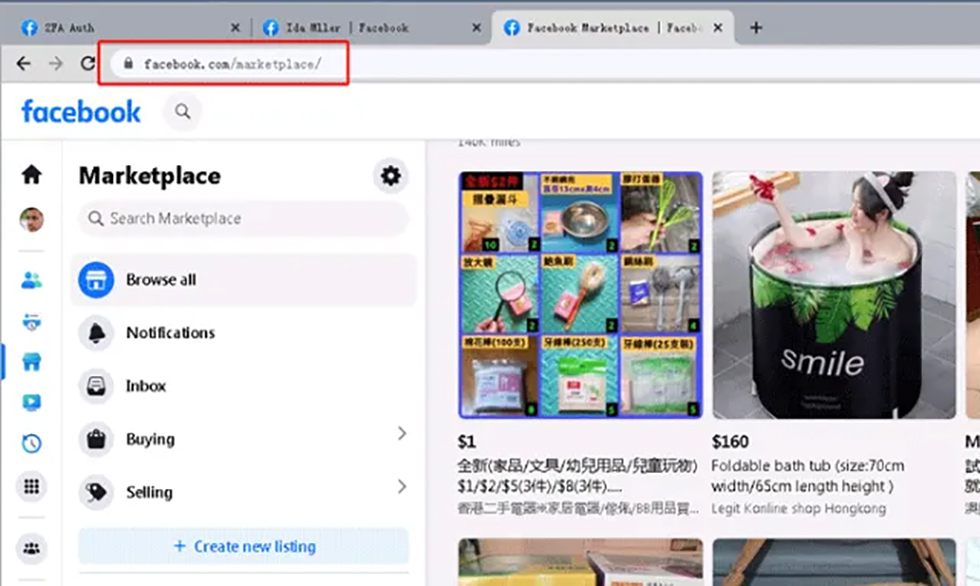This screenshot has height=586, width=980.
Task: Click the Memories clock icon in sidebar
Action: pos(32,444)
